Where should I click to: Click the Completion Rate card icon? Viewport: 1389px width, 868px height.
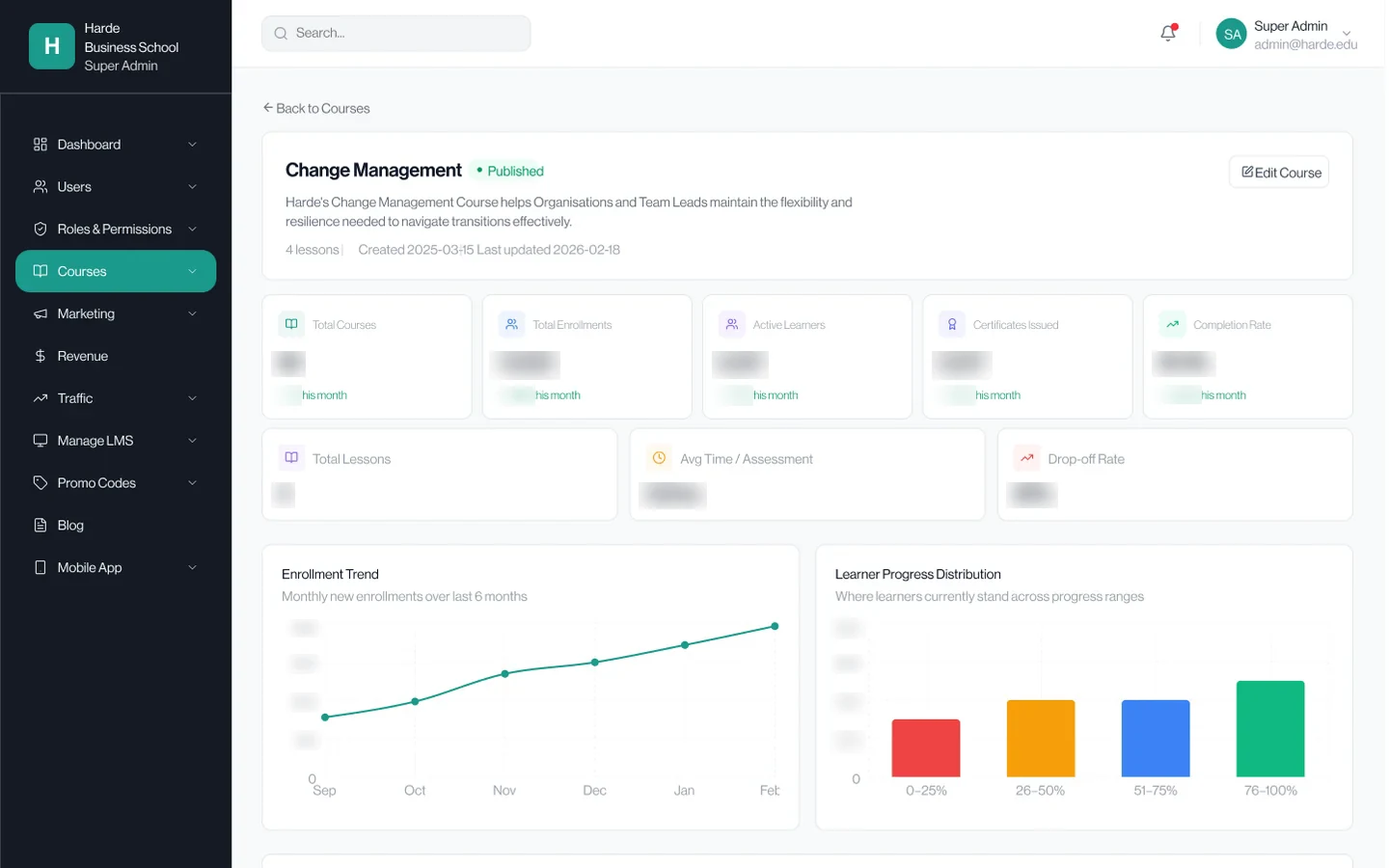1172,324
